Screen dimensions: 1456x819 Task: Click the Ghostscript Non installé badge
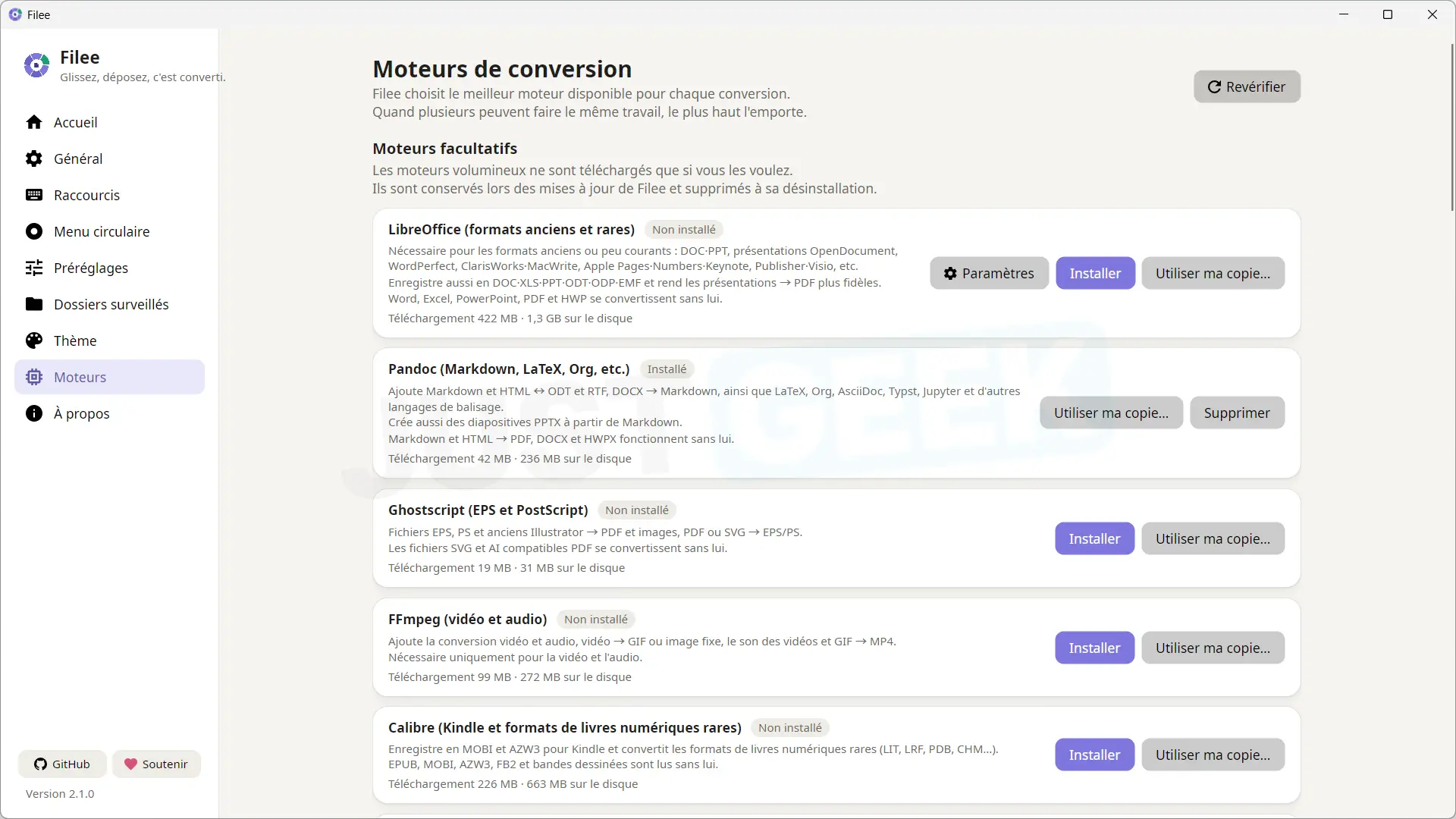[637, 510]
